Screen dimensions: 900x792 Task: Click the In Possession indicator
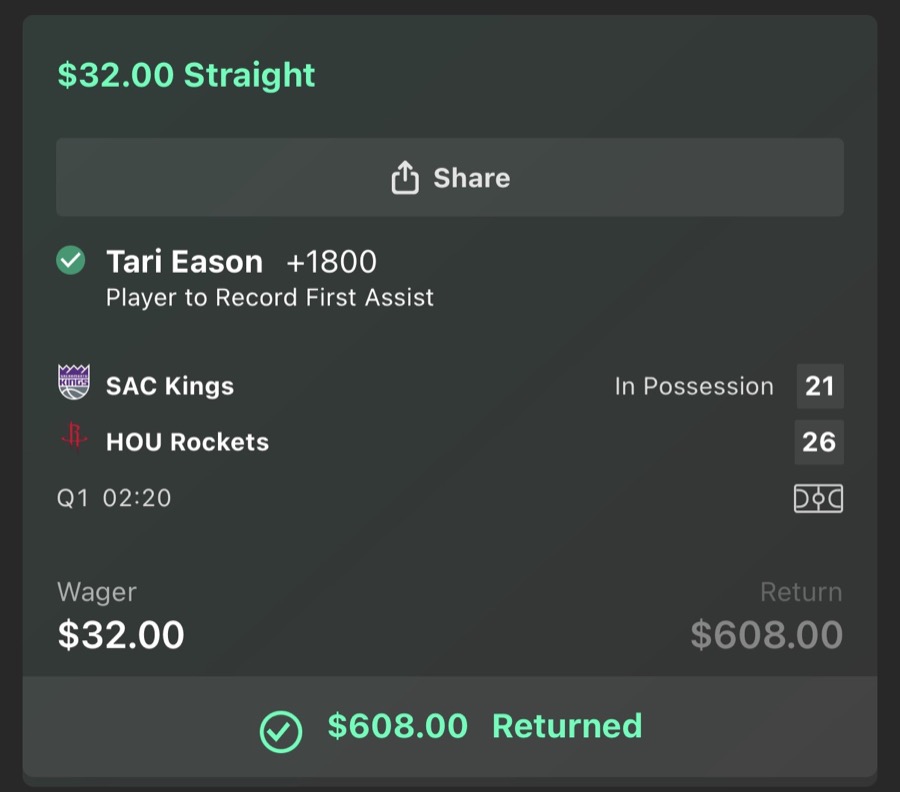(x=694, y=386)
